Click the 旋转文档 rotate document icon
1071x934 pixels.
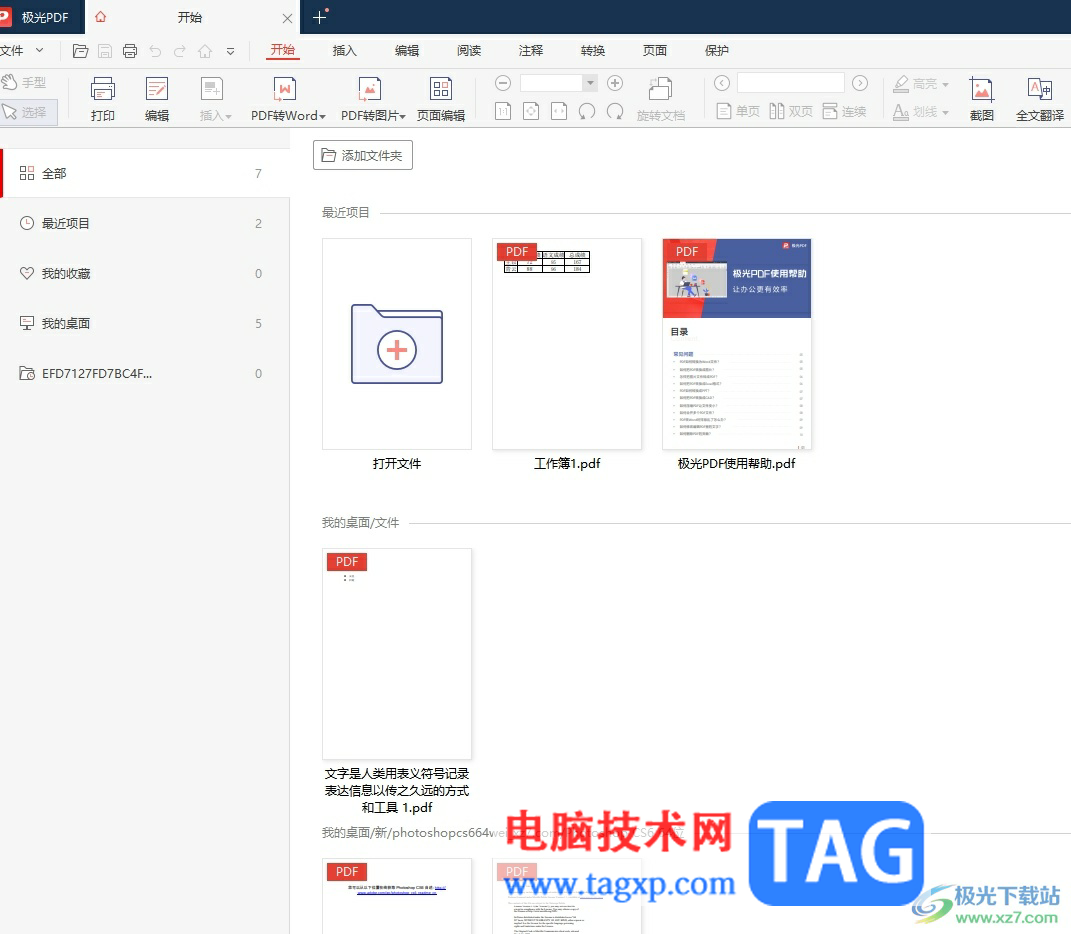tap(660, 99)
